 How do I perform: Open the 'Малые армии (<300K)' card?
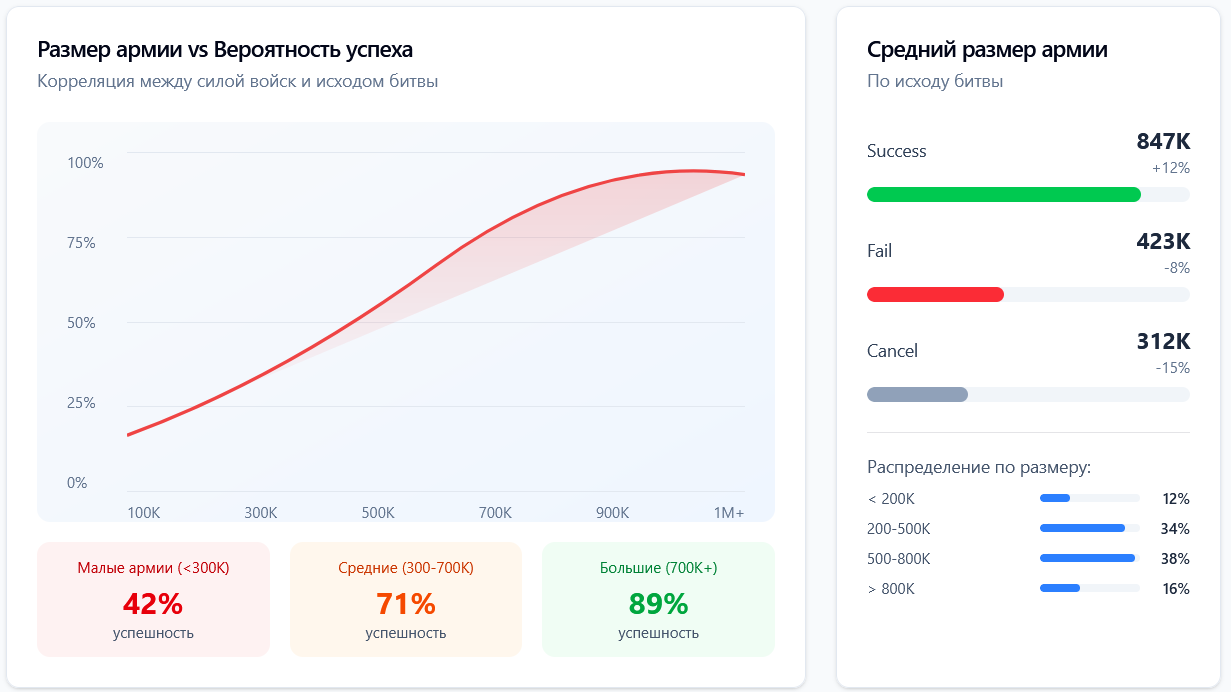tap(153, 599)
